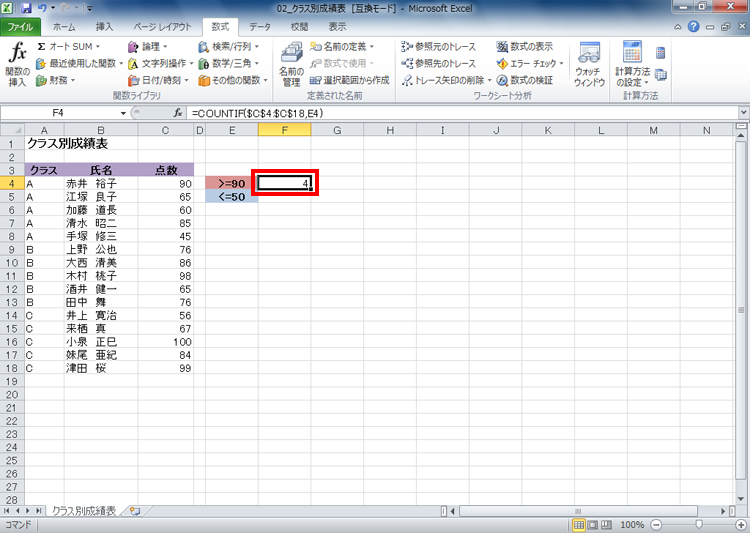Switch to Page Layout view in status bar
The height and width of the screenshot is (533, 750).
coord(592,525)
